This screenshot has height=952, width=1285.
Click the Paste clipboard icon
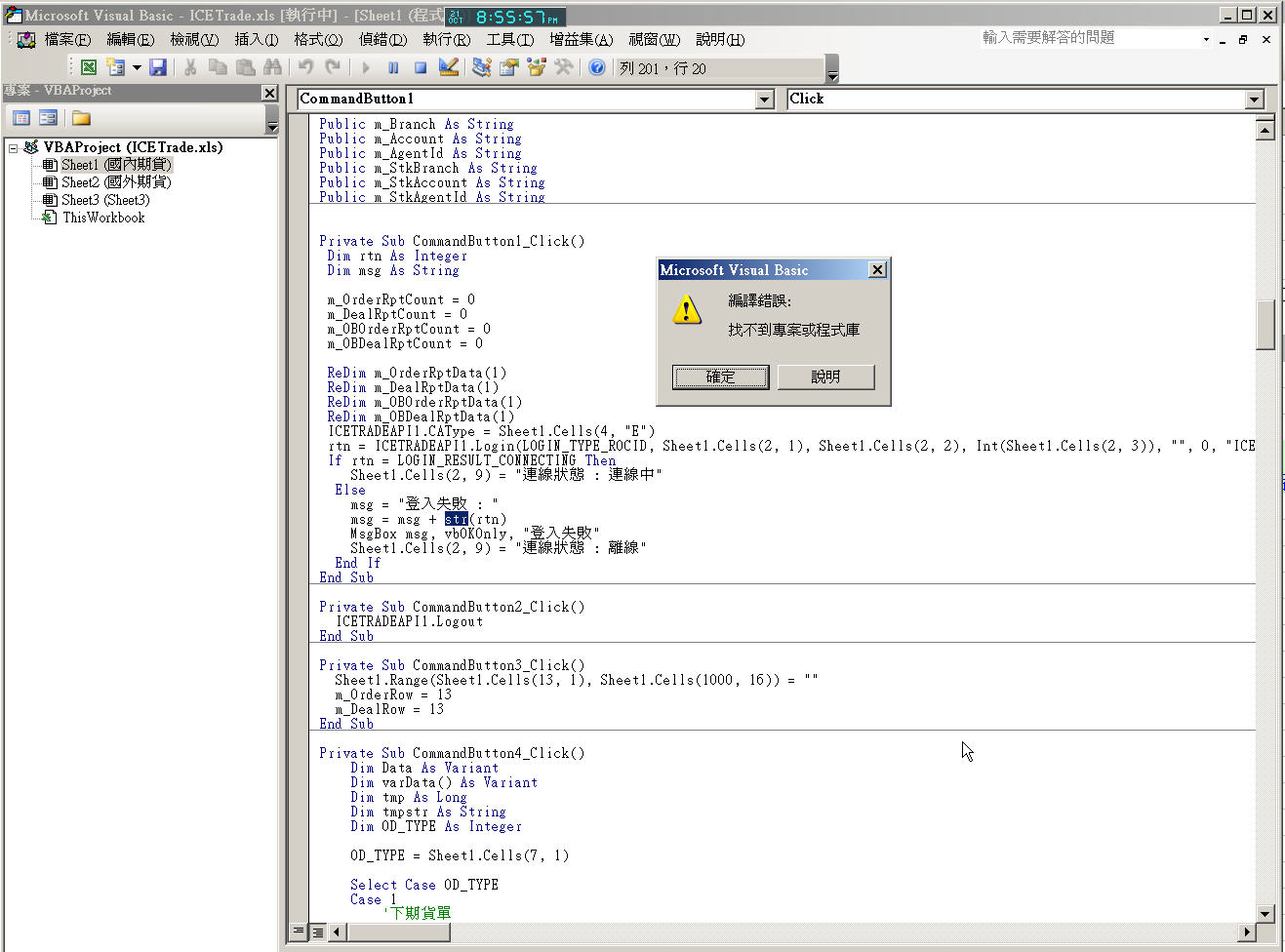point(245,67)
